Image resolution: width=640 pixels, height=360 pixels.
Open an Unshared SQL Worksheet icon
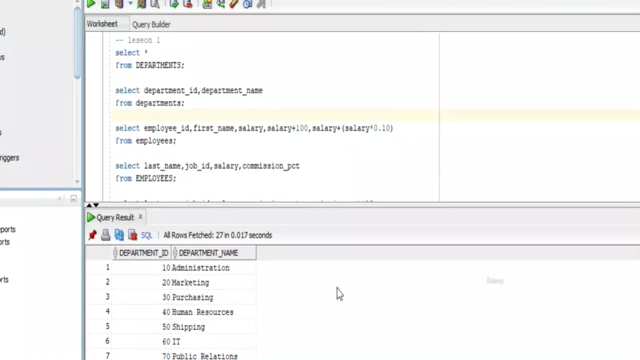[x=207, y=4]
